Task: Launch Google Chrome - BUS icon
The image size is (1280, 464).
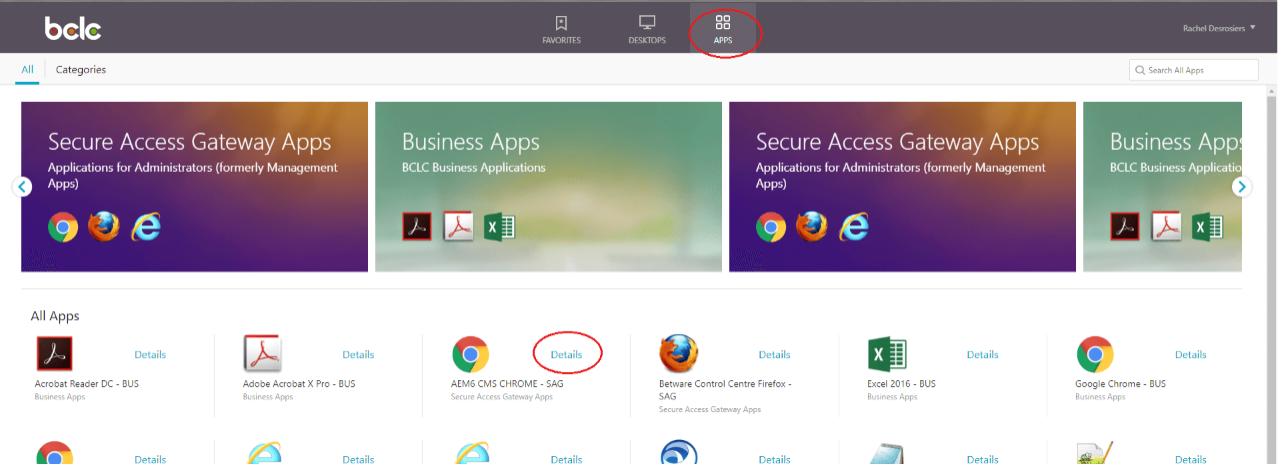Action: pos(1095,354)
